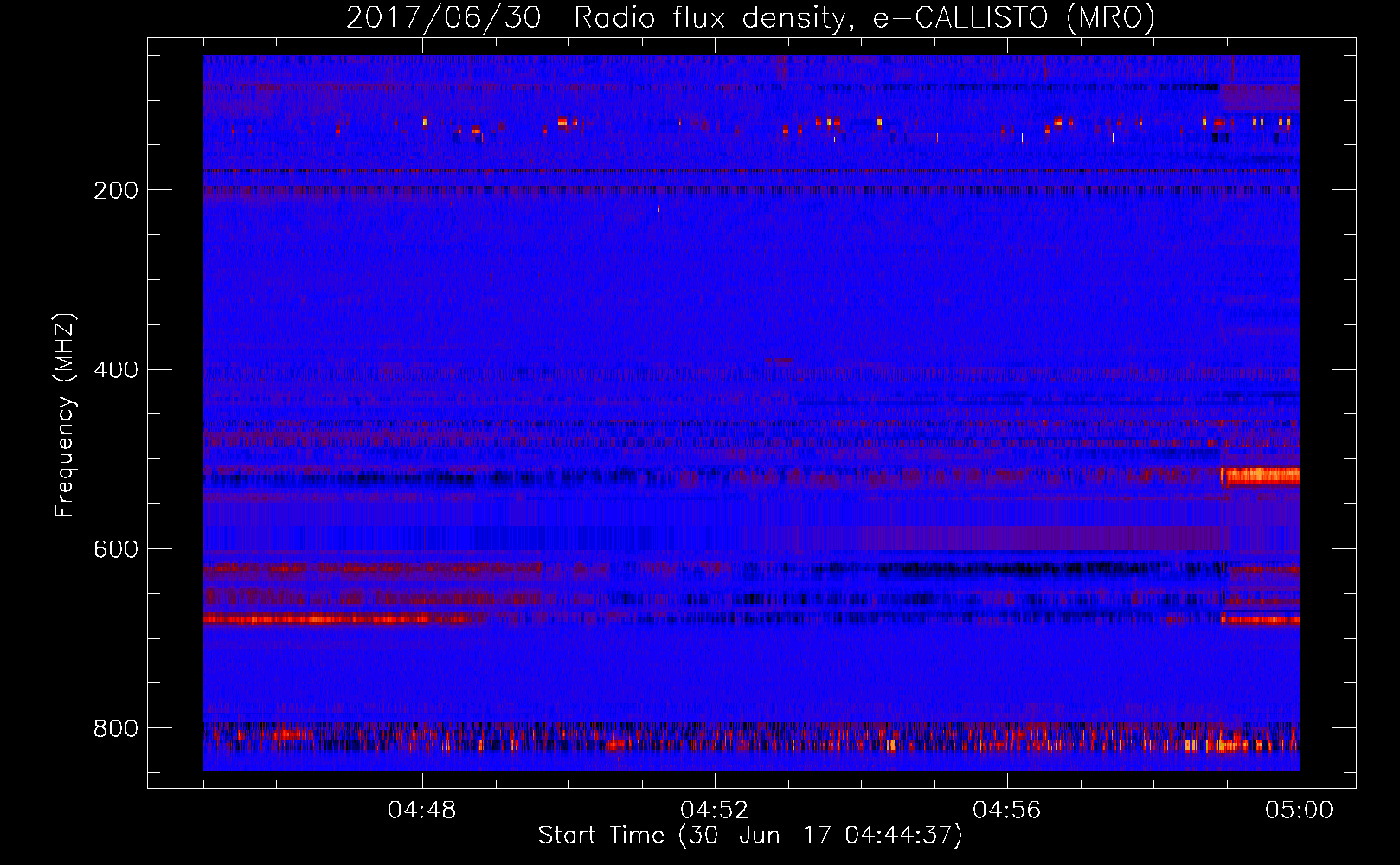Click the 600 frequency tick label
This screenshot has width=1400, height=865.
pos(116,549)
